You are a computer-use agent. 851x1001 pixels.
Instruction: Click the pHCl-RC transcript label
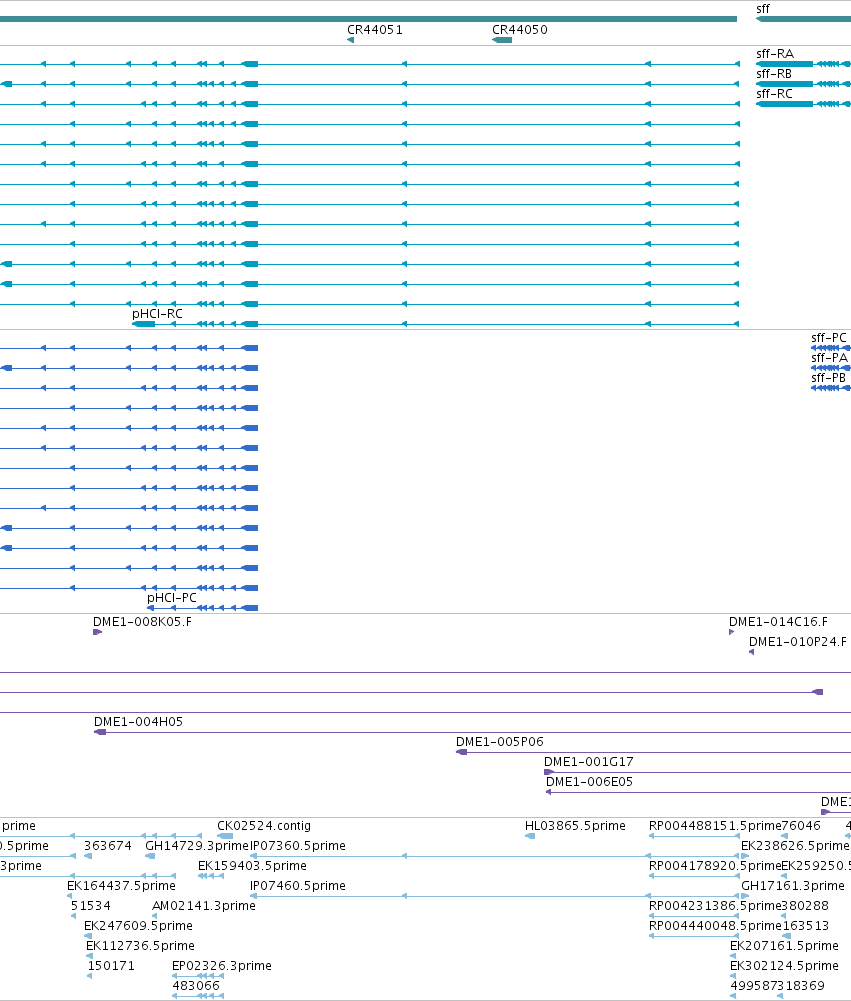pyautogui.click(x=157, y=314)
